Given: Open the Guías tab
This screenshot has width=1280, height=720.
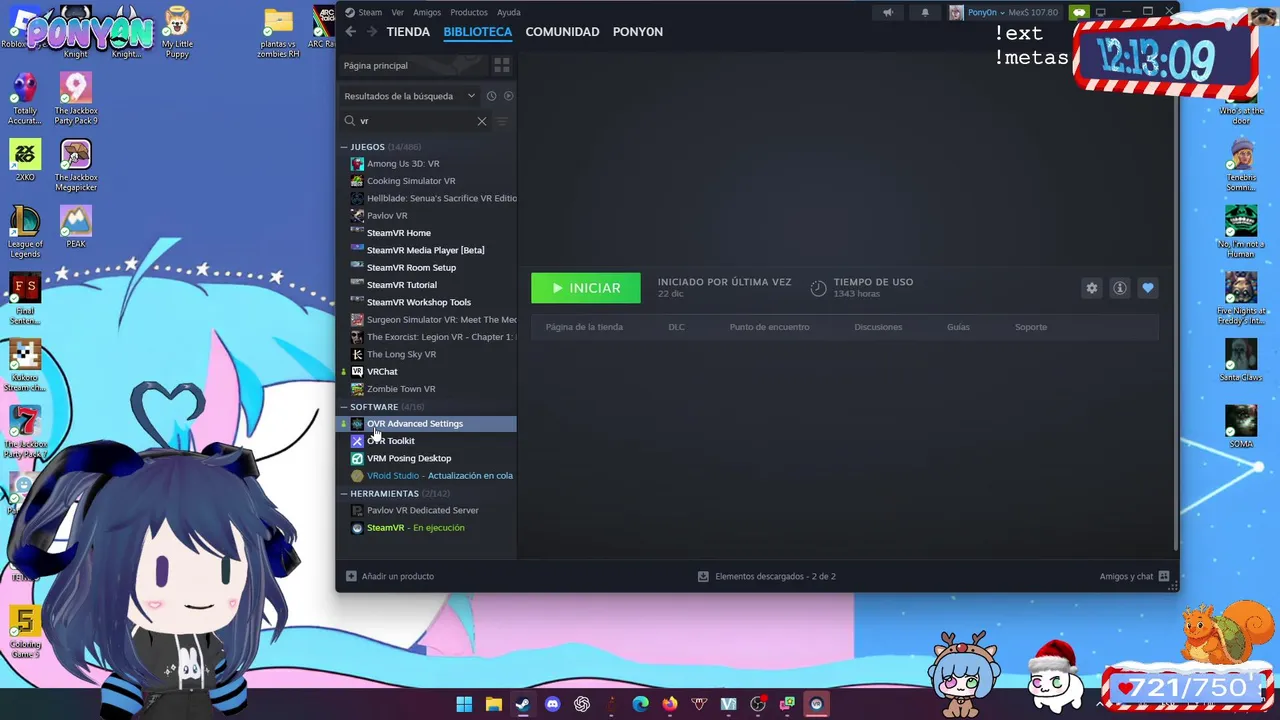Looking at the screenshot, I should pos(958,327).
